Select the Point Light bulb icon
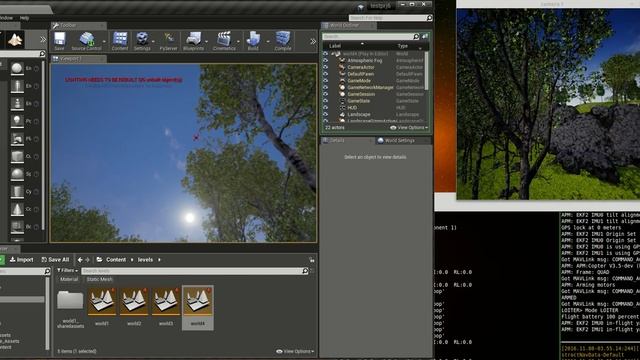The width and height of the screenshot is (640, 360). tap(17, 121)
